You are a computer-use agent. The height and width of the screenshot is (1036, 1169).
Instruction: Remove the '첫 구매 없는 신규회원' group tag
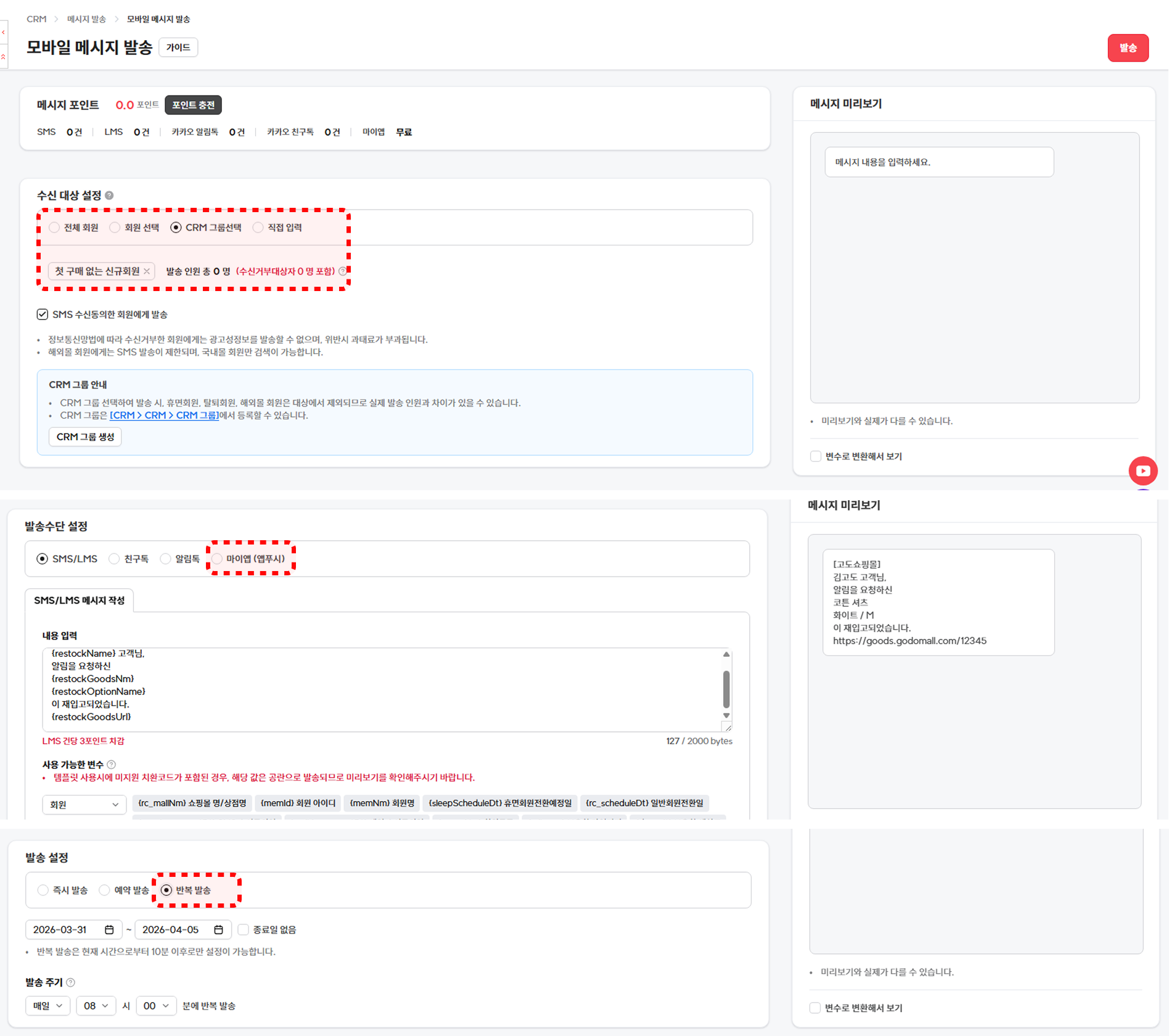click(x=147, y=271)
